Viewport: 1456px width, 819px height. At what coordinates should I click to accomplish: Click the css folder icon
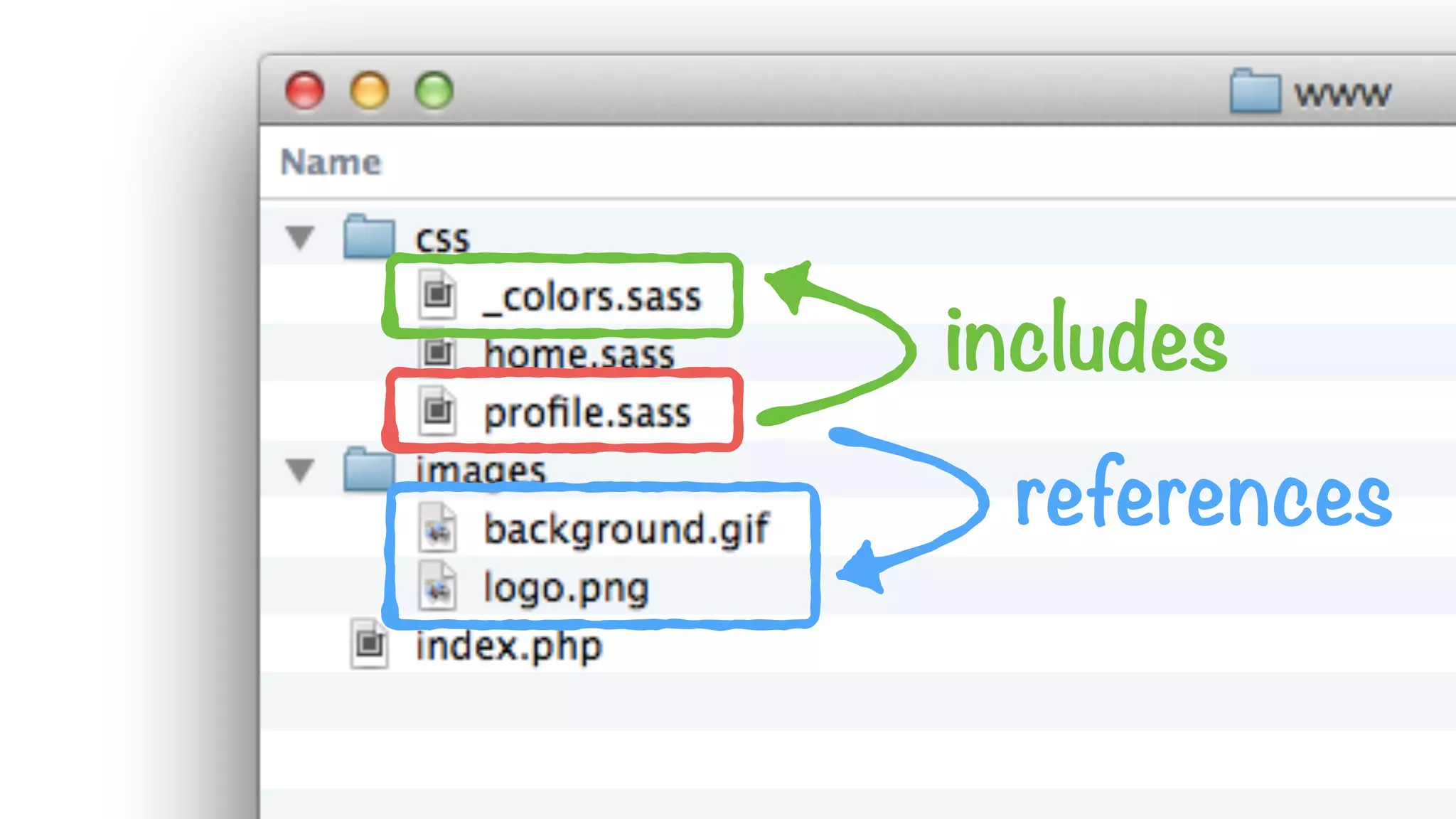click(x=369, y=236)
